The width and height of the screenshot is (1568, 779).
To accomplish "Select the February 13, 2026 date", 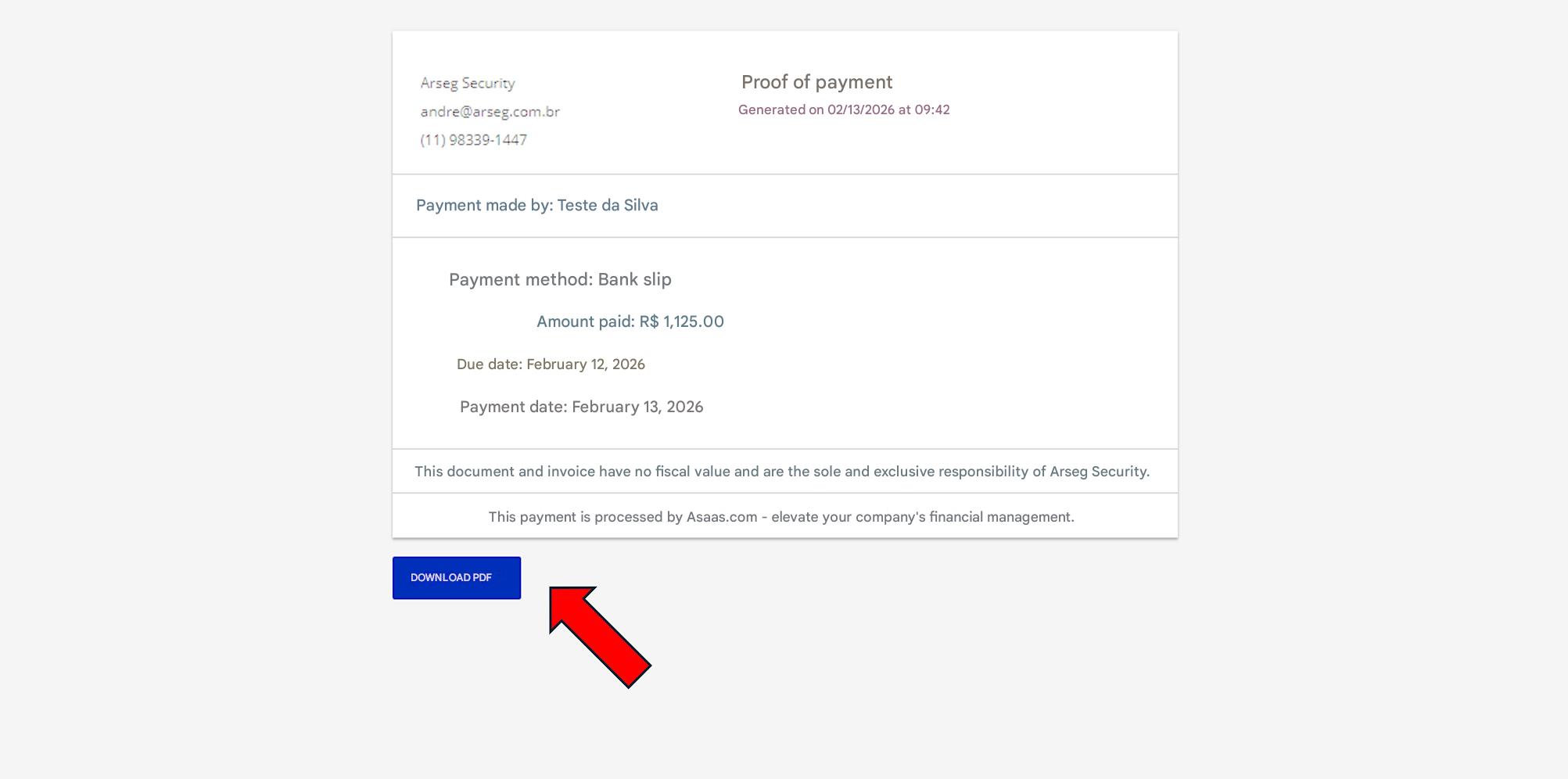I will coord(637,407).
